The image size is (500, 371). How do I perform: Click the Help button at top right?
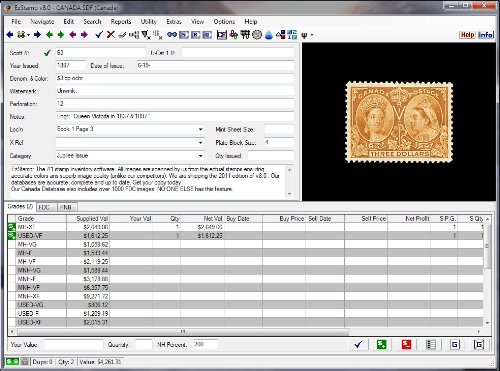tap(467, 35)
